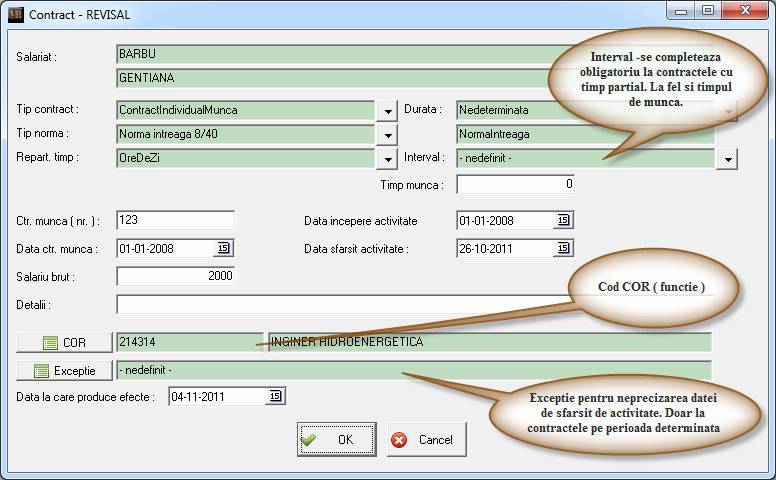Viewport: 776px width, 480px height.
Task: Expand the Tip contract dropdown
Action: point(388,110)
